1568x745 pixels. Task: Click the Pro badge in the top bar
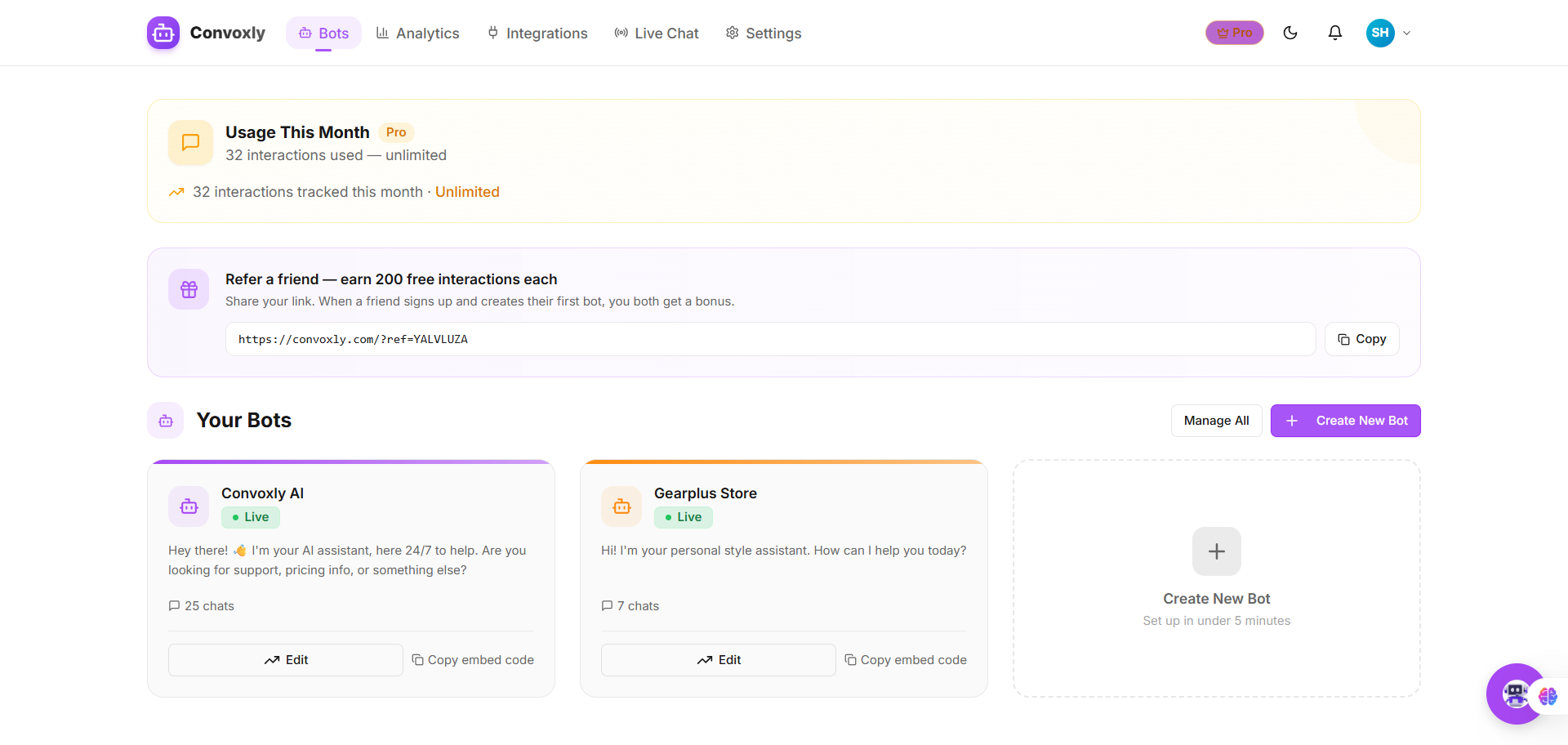coord(1234,33)
